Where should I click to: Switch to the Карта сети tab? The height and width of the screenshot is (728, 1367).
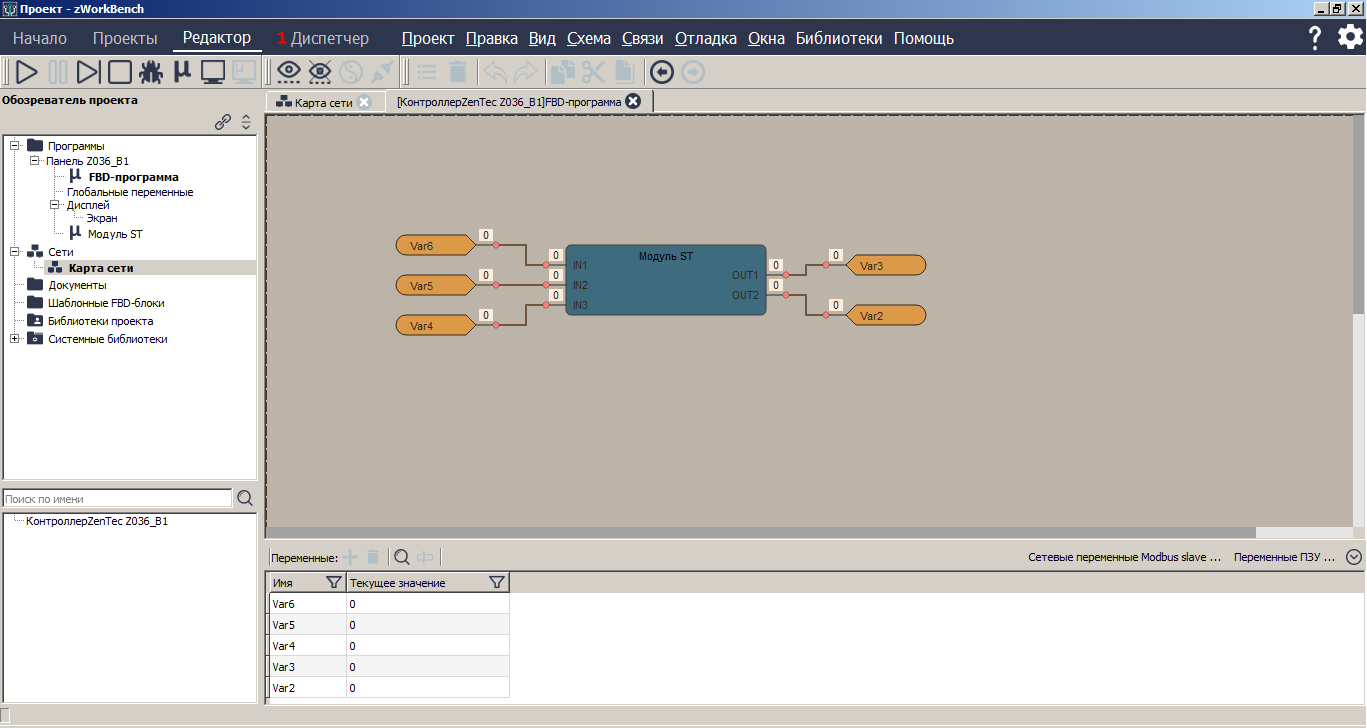pyautogui.click(x=323, y=102)
